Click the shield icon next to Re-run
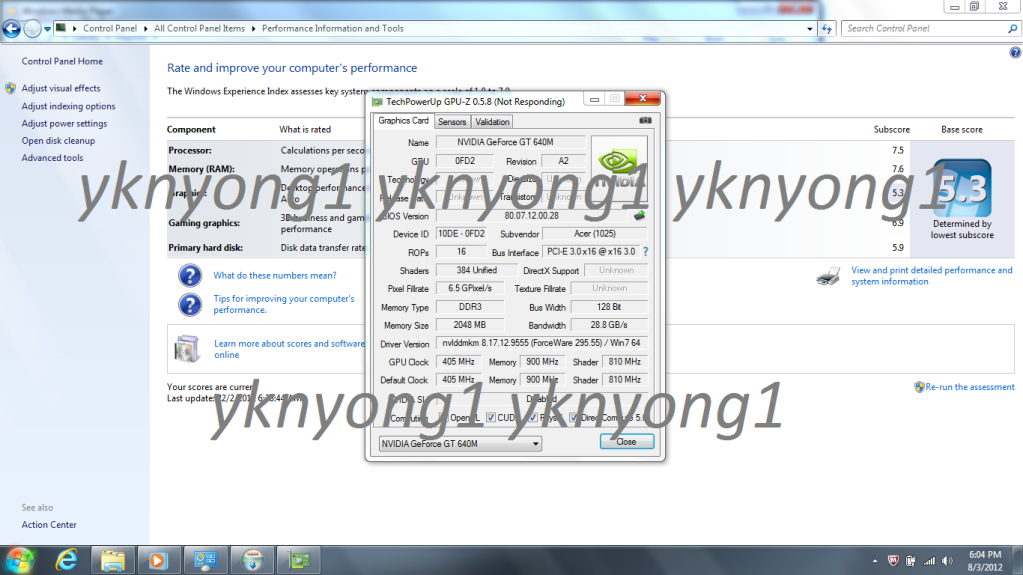 tap(919, 387)
